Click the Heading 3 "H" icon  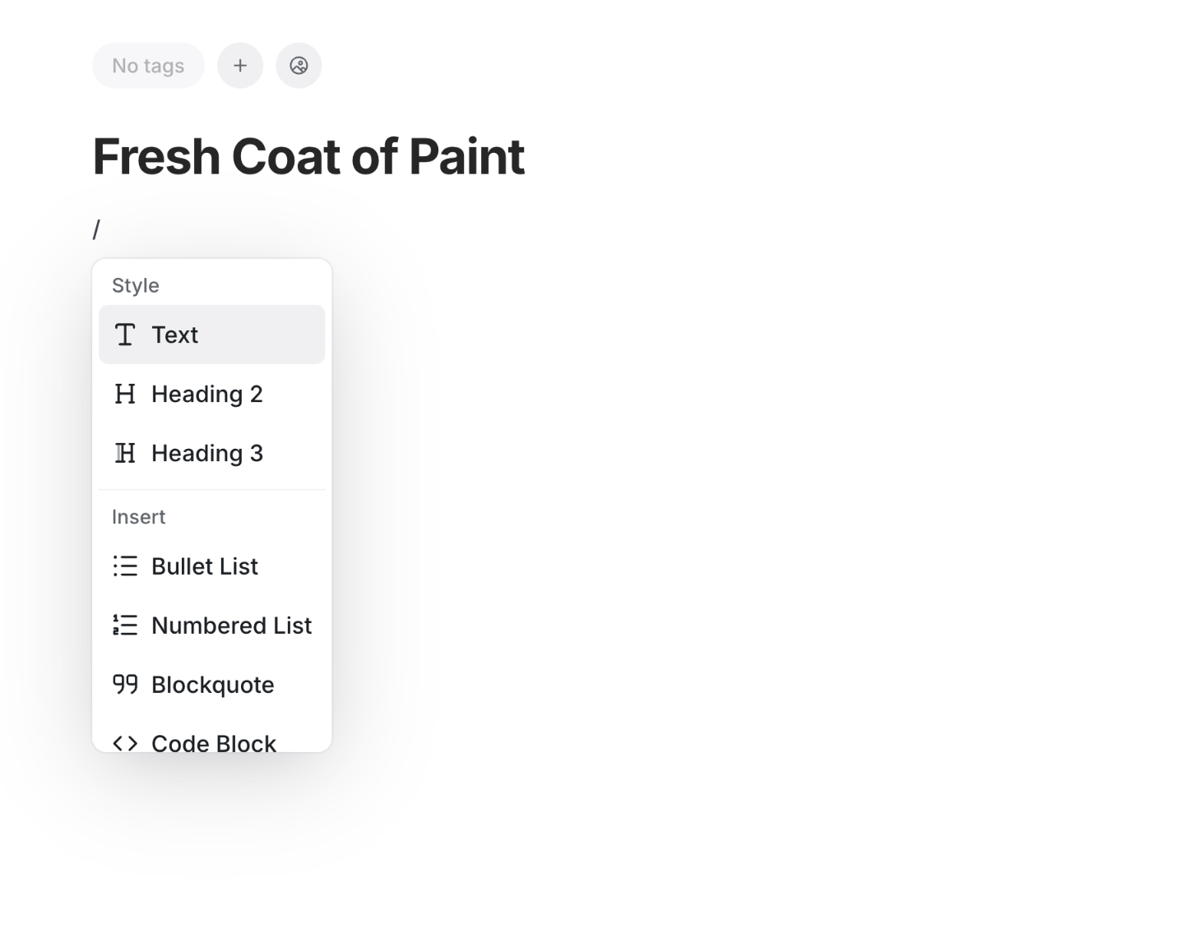(x=125, y=453)
